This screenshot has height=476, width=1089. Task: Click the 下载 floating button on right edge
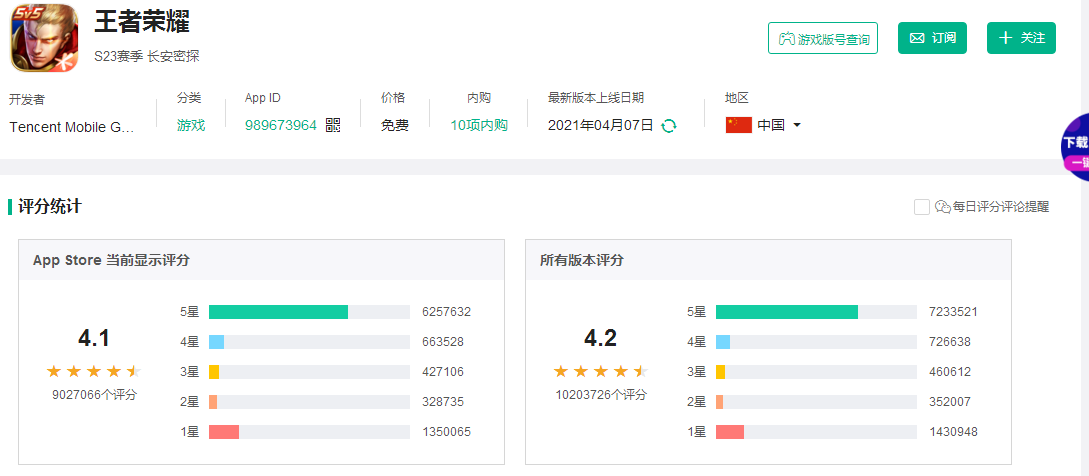[1075, 148]
